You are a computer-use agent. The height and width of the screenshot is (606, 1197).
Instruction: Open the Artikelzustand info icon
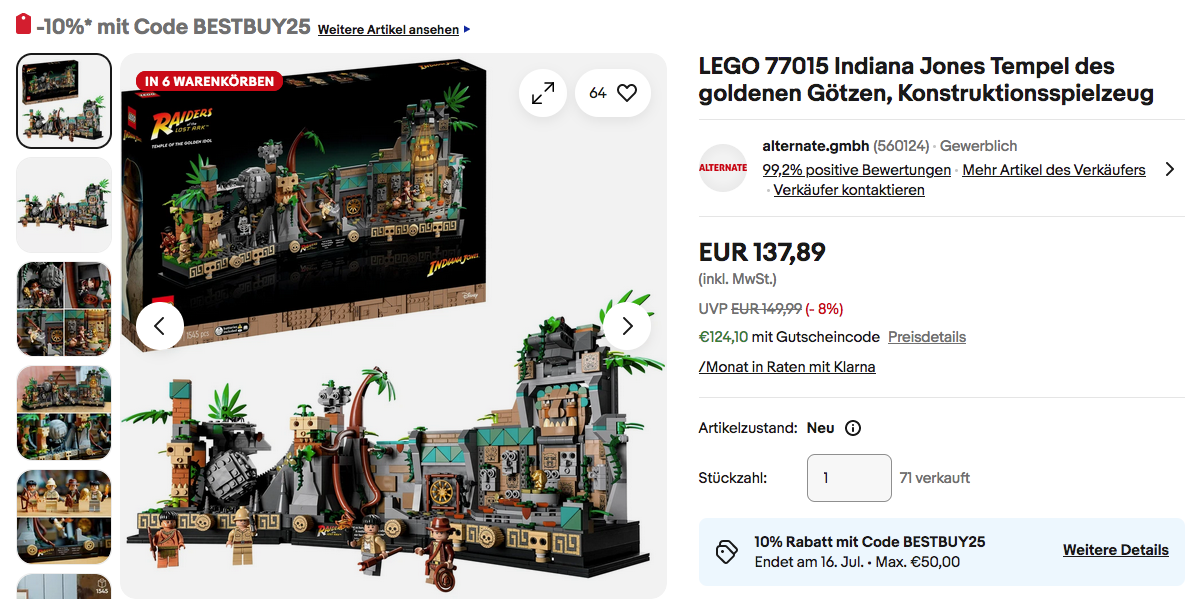pos(853,428)
